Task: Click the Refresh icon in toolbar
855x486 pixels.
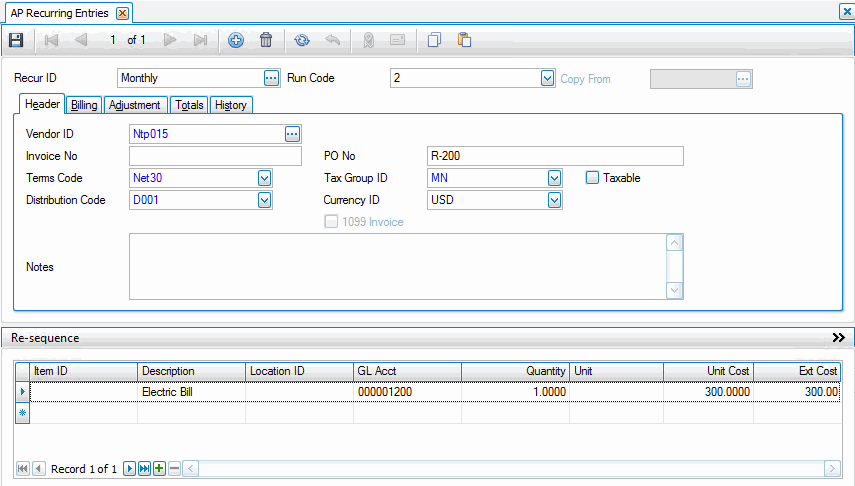Action: pos(302,41)
